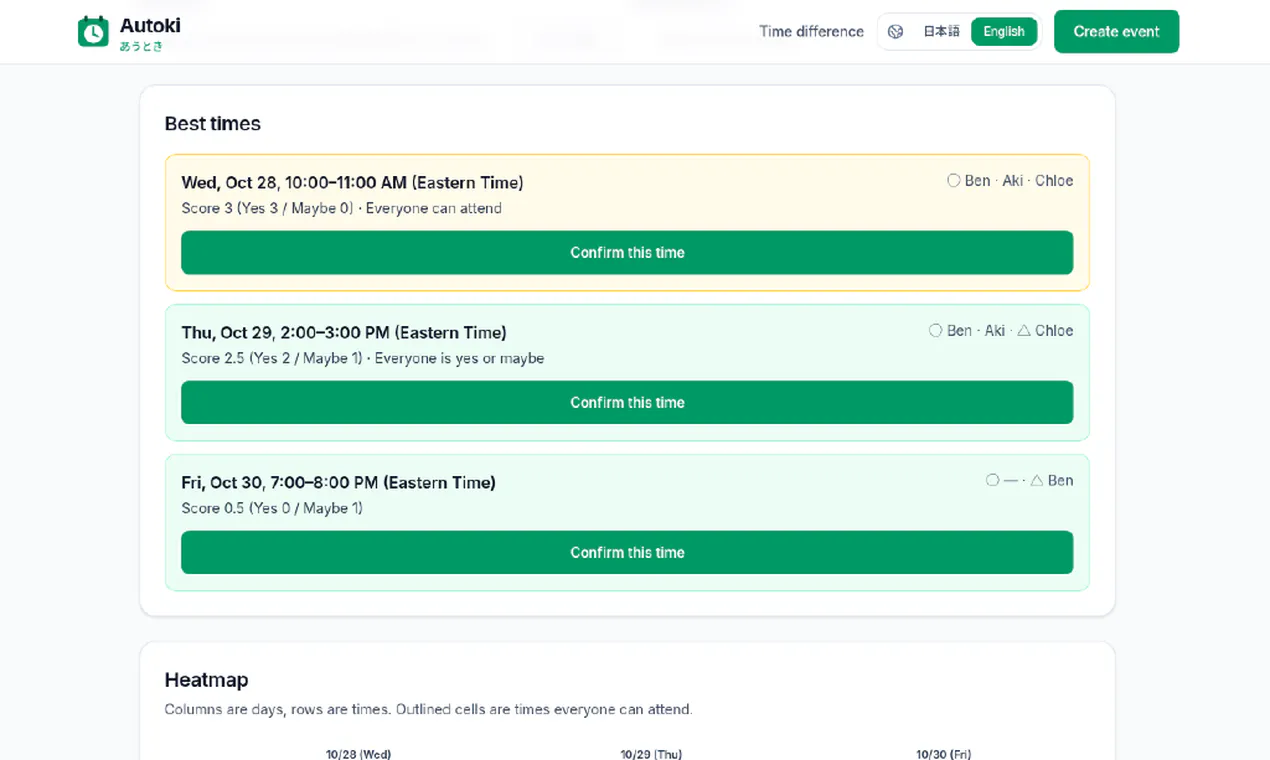1270x760 pixels.
Task: Click the Create event button
Action: pos(1116,32)
